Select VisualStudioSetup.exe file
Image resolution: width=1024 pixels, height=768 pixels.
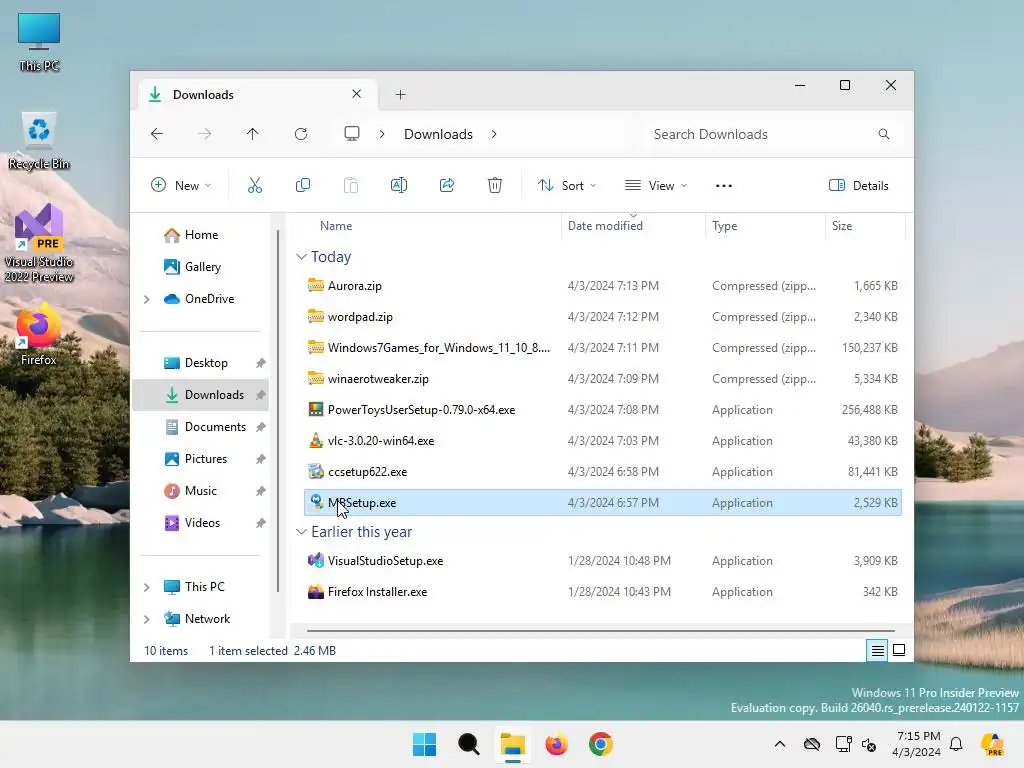point(603,561)
